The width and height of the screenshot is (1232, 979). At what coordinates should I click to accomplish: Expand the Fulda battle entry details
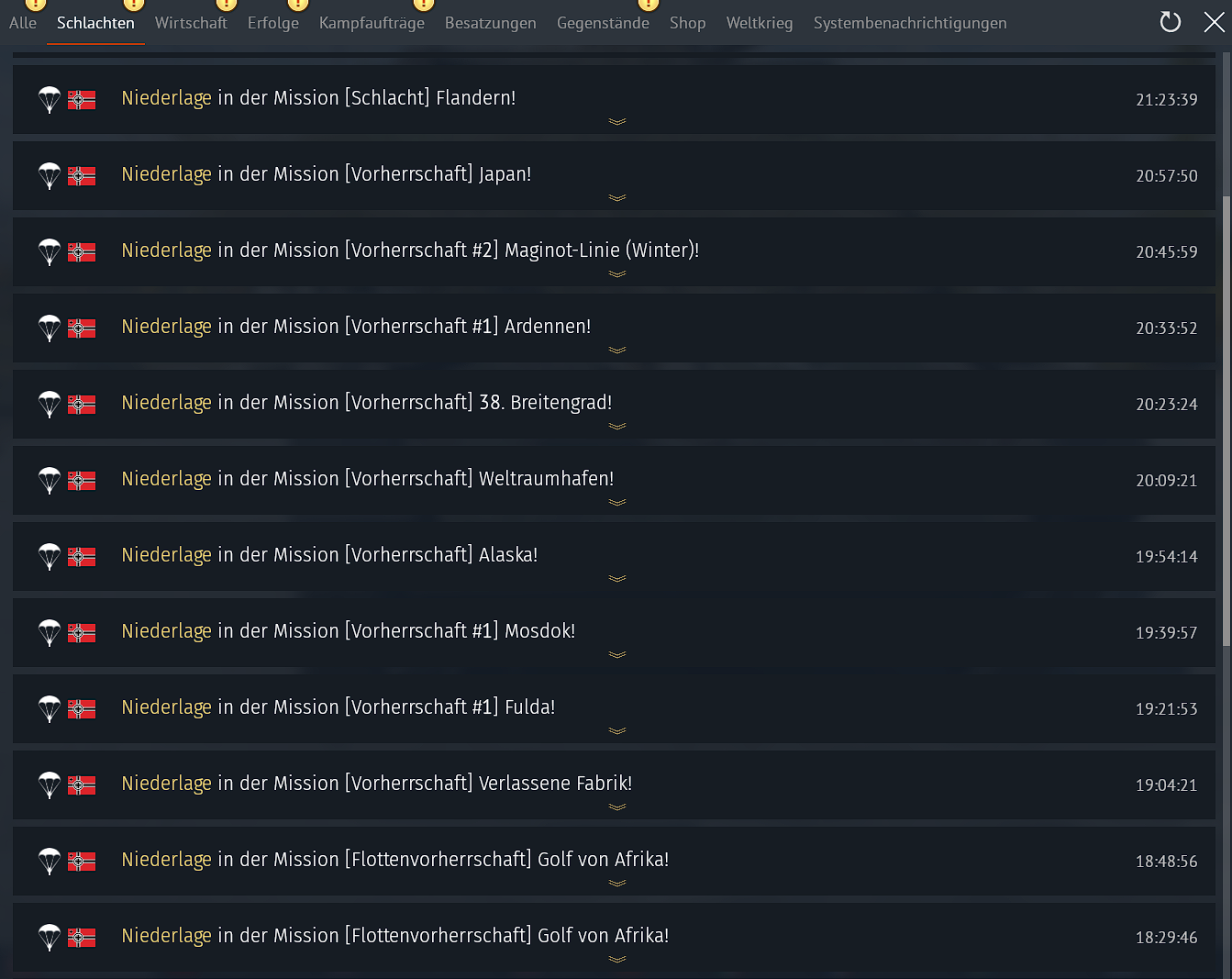point(617,730)
